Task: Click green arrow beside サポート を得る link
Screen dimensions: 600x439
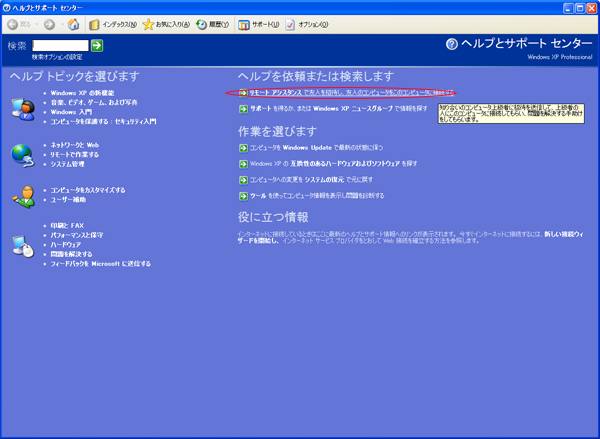Action: (243, 109)
